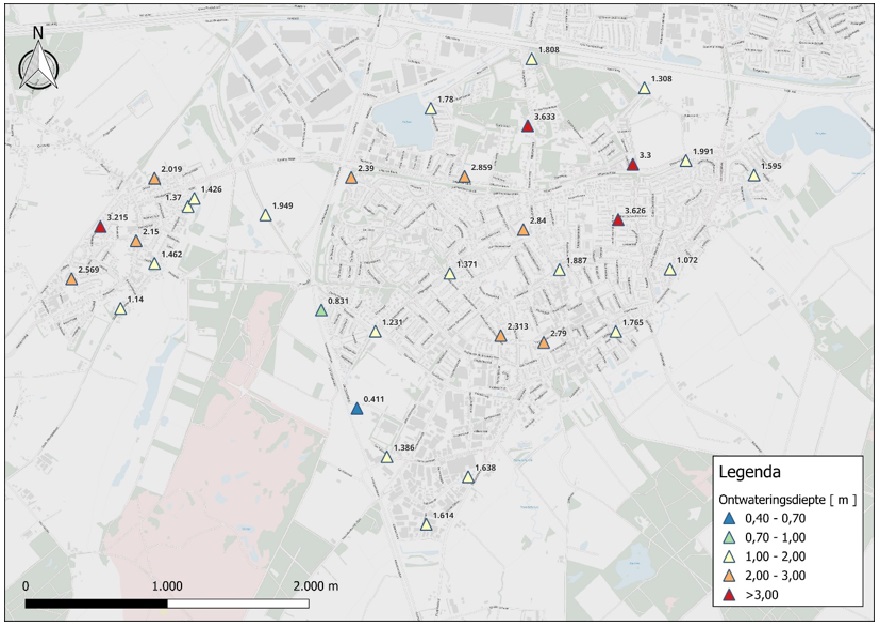Screen dimensions: 883x631
Task: Click the orange triangle marker labeled 2.313
Action: [x=501, y=336]
